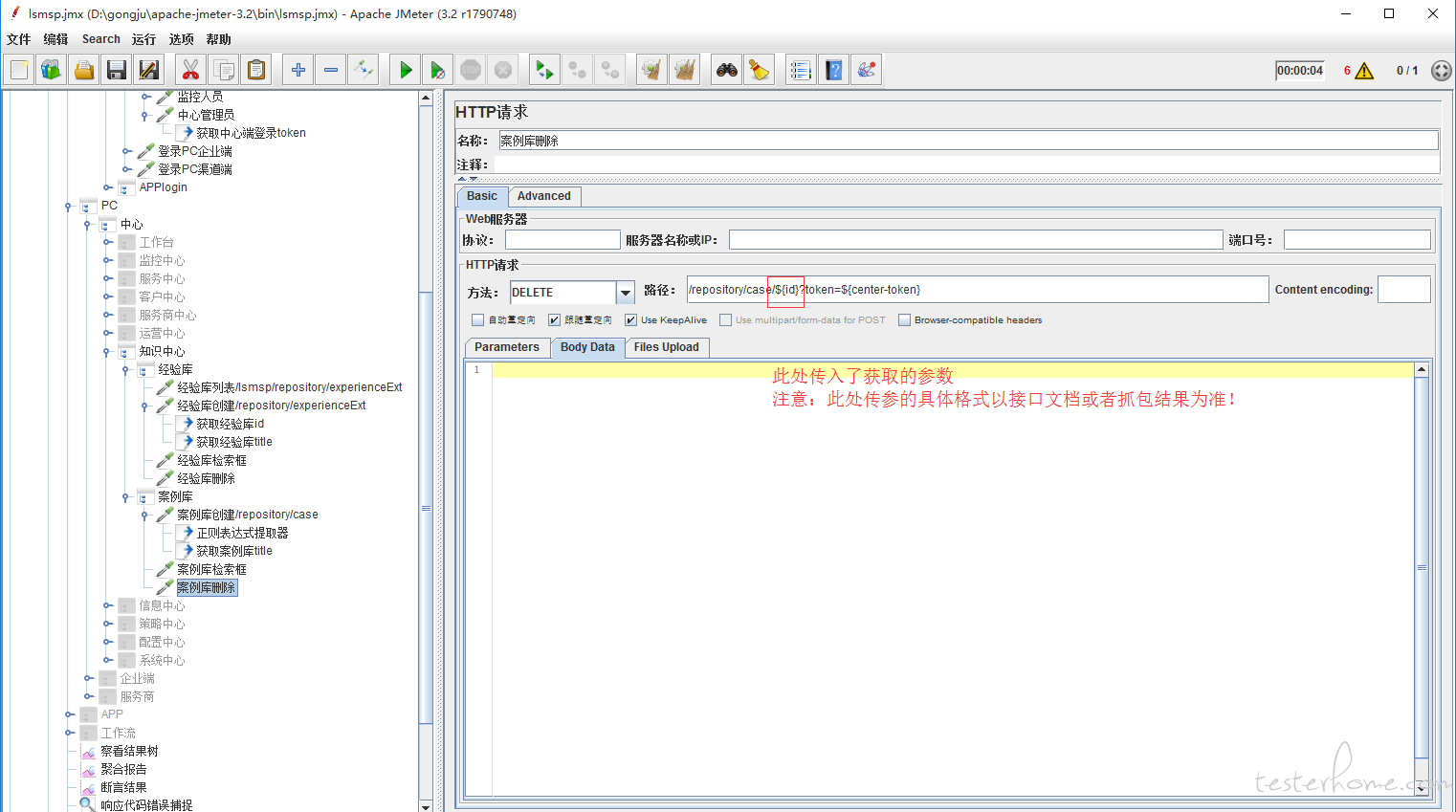Select the Body Data tab
Viewport: 1456px width, 812px height.
coord(587,347)
